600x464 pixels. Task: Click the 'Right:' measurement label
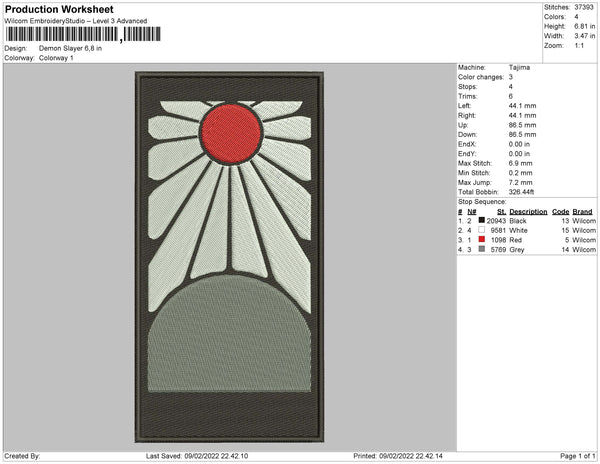pyautogui.click(x=466, y=116)
